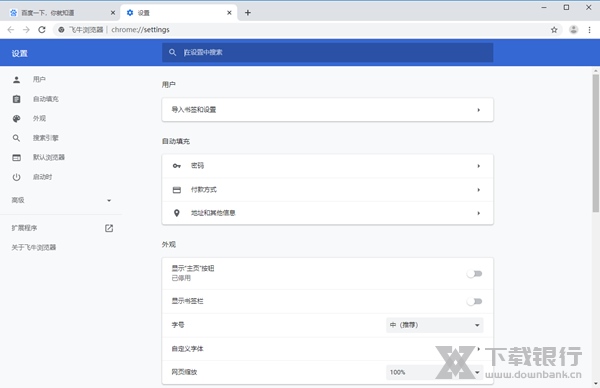Image resolution: width=600 pixels, height=388 pixels.
Task: Open 付款方式 settings row
Action: point(328,190)
